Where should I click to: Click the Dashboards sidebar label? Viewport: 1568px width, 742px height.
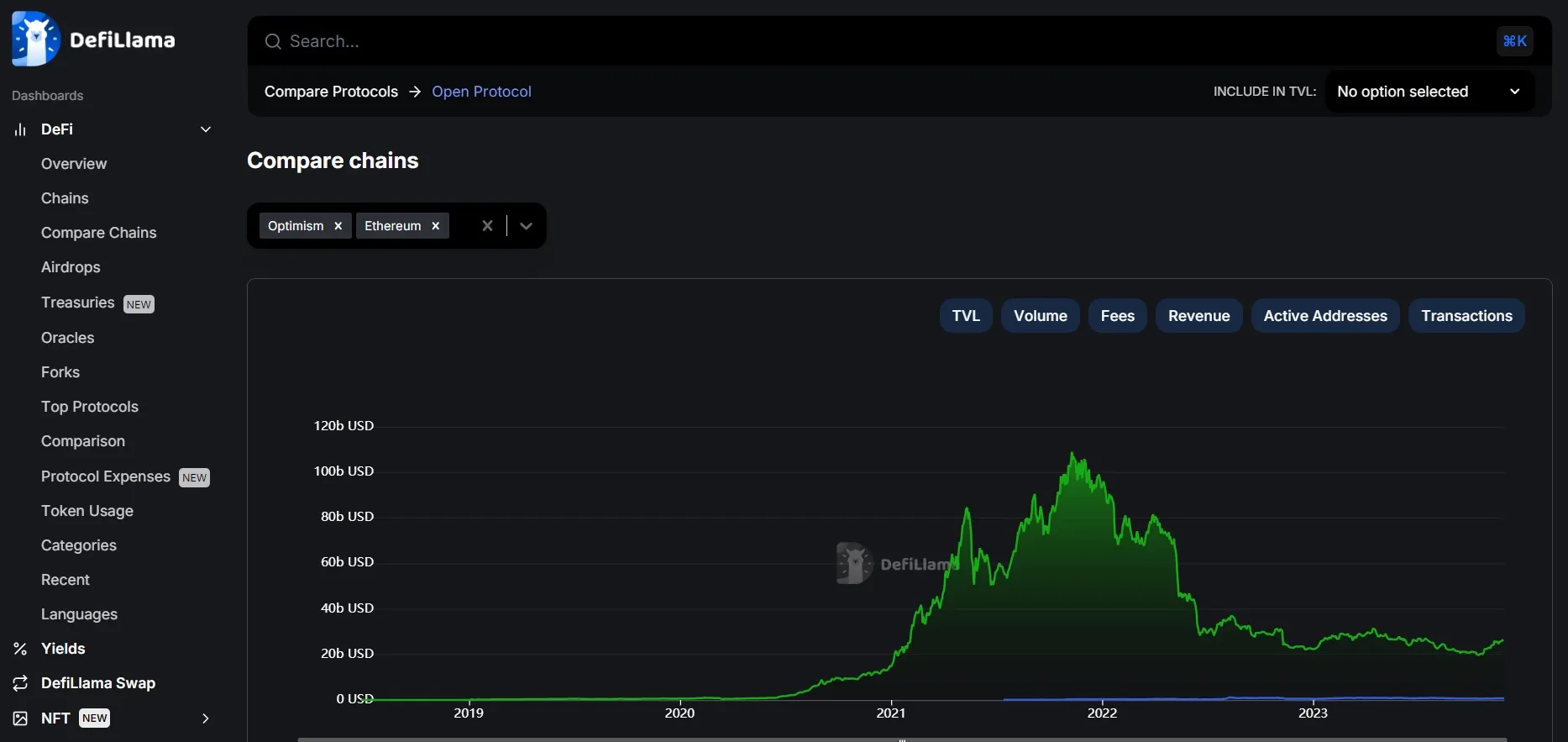click(x=48, y=96)
